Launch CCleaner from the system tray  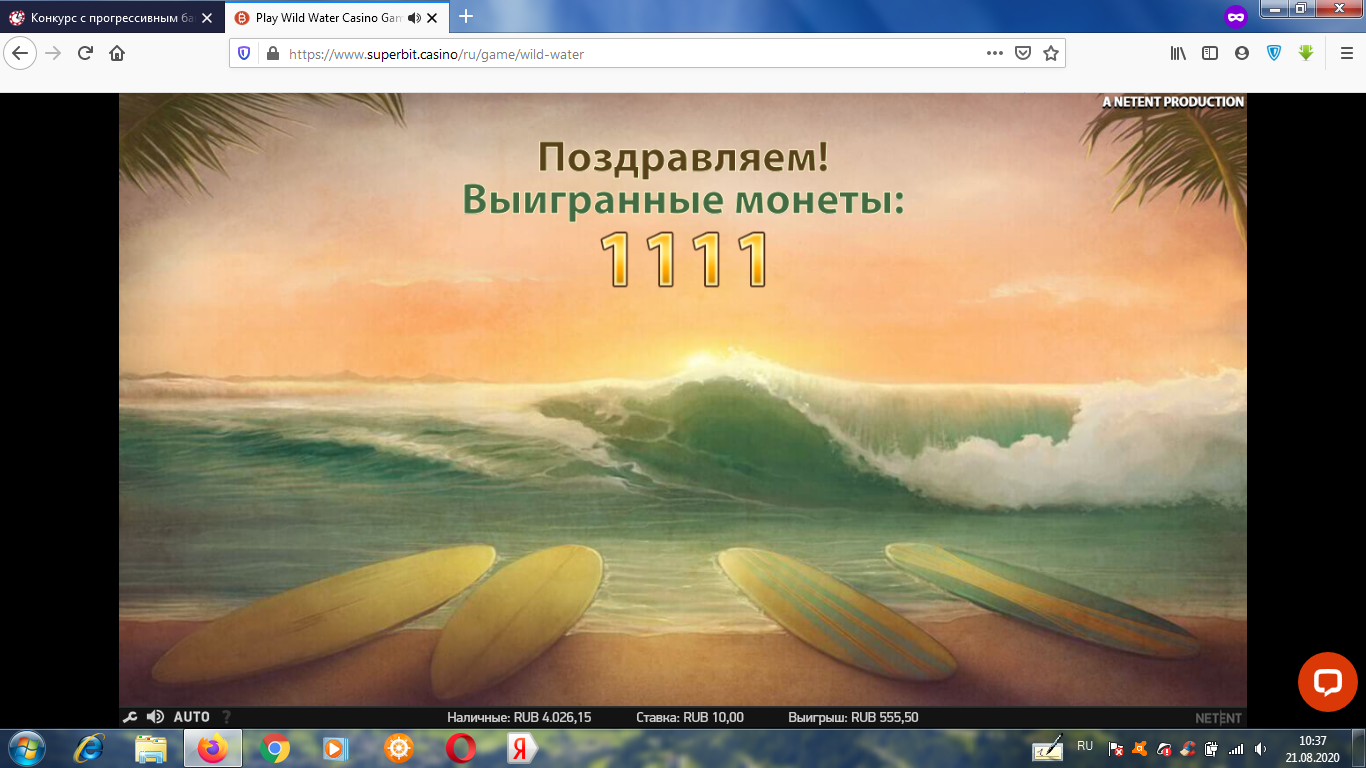[x=1187, y=748]
